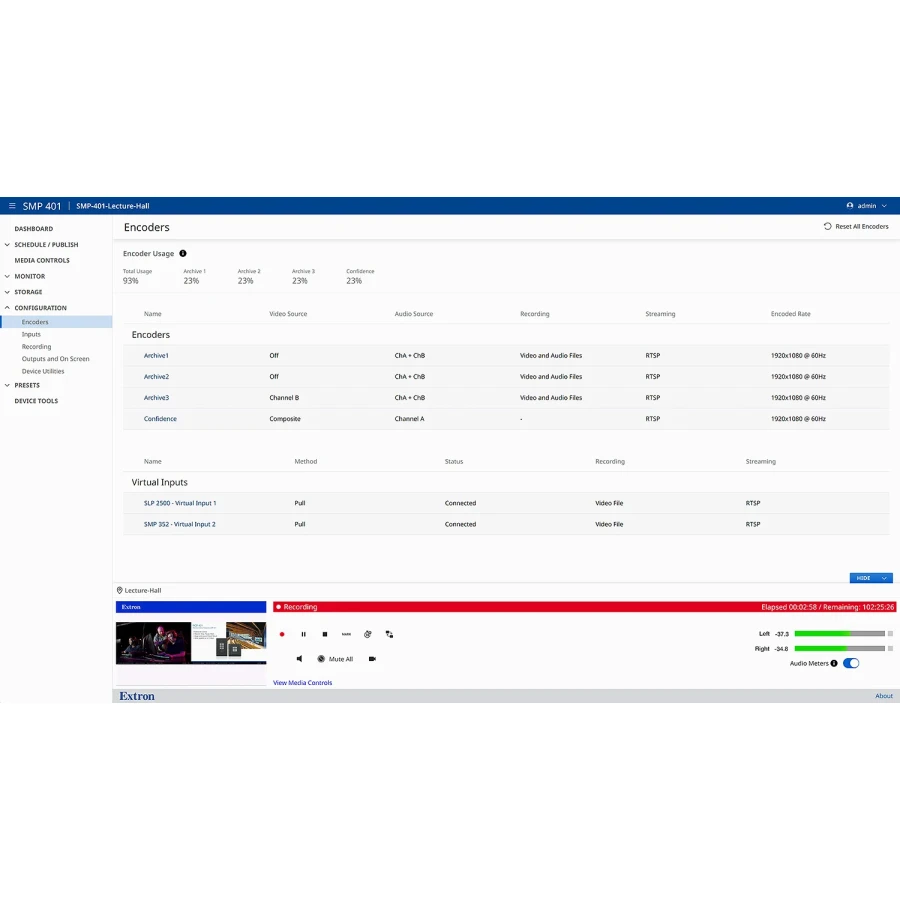Open Dashboard from the sidebar

pos(34,229)
